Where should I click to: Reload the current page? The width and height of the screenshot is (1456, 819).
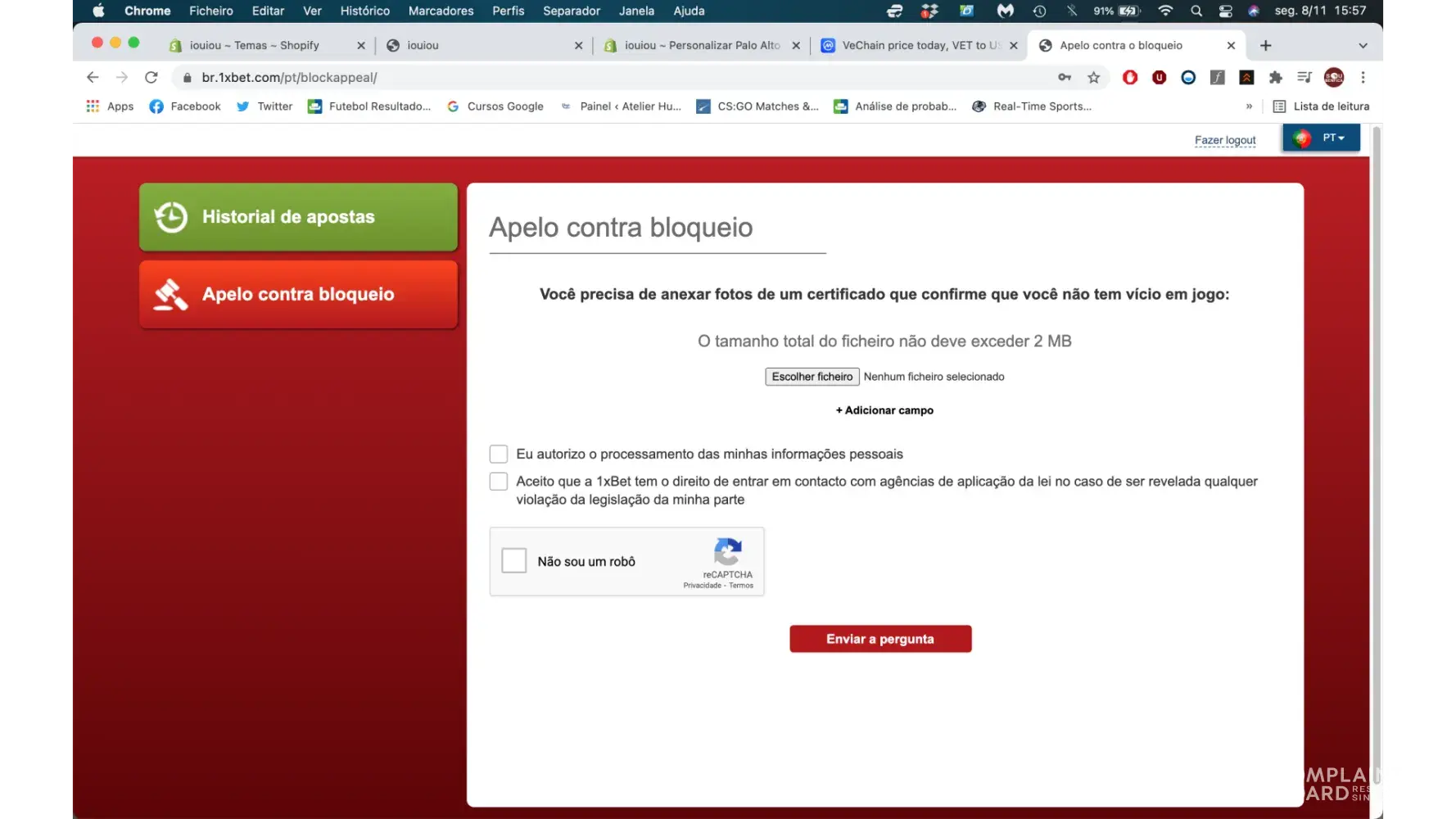coord(151,77)
